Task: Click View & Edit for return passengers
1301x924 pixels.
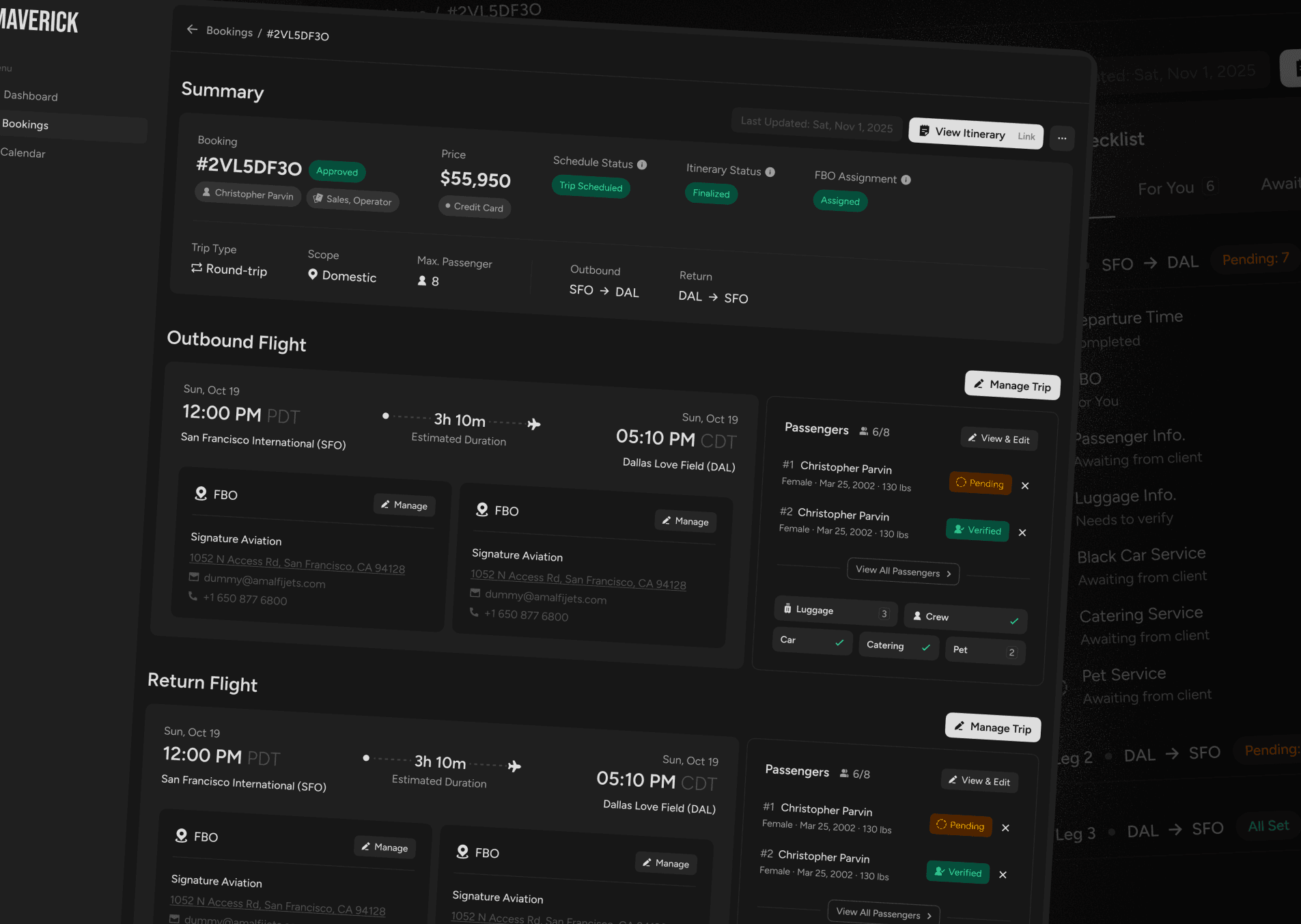Action: coord(979,781)
